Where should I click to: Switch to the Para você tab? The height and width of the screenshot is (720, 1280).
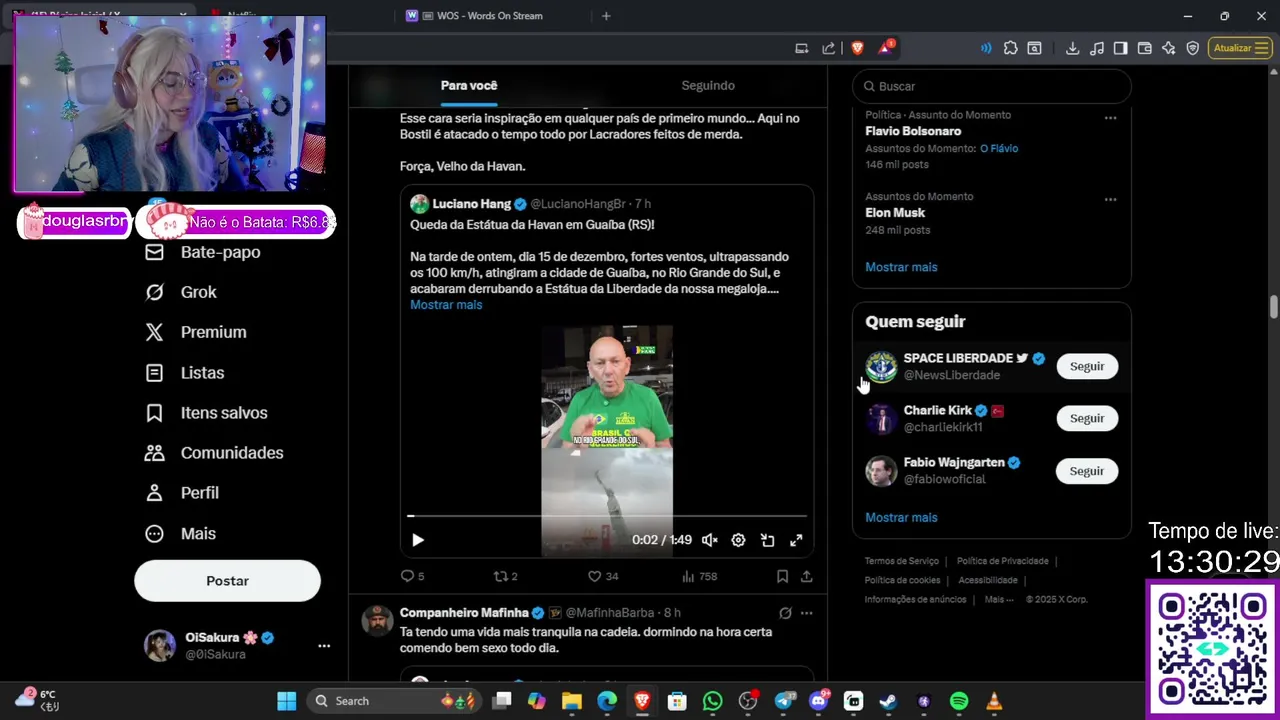click(469, 86)
